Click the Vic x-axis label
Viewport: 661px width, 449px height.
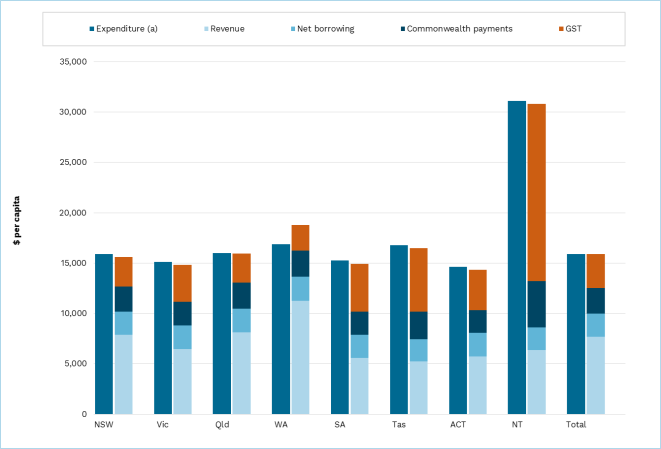tap(162, 425)
